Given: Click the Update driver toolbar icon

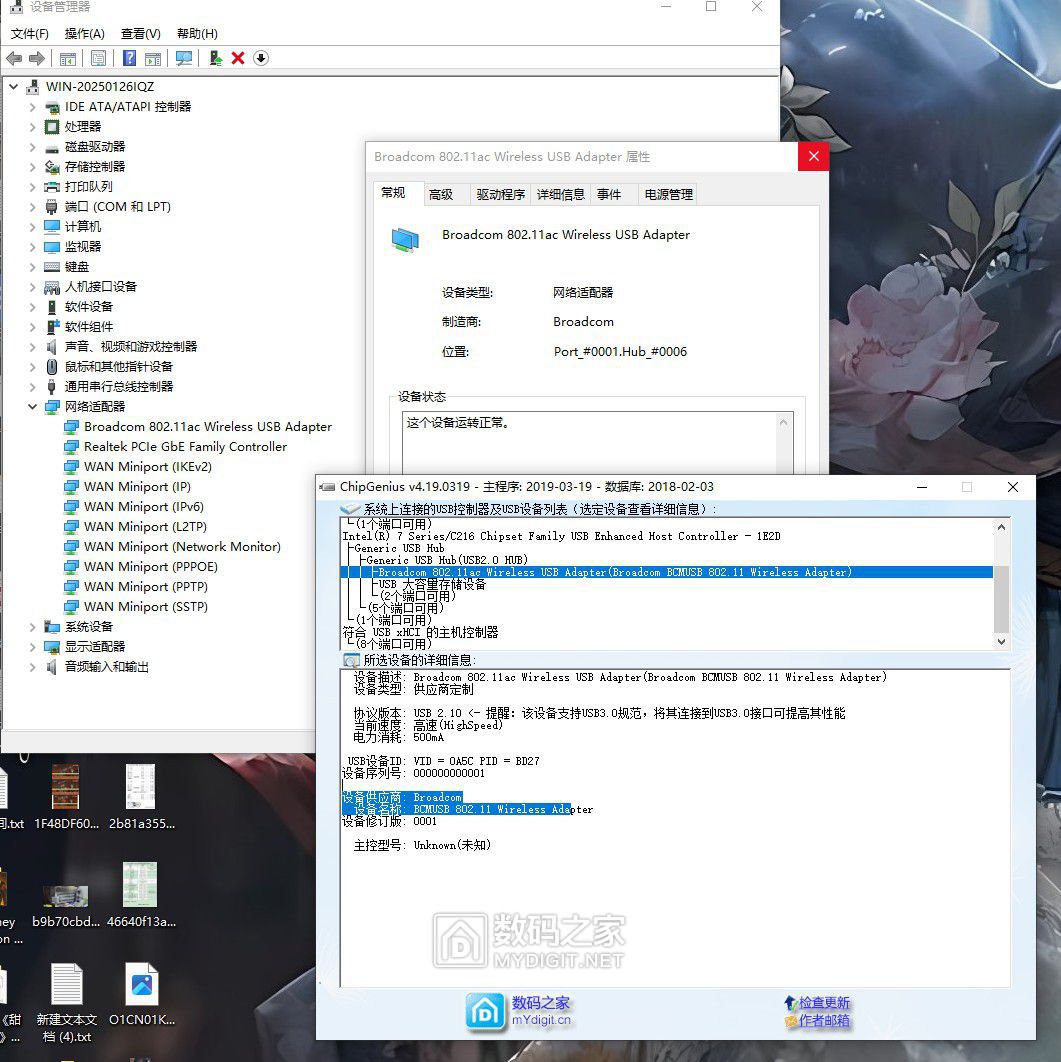Looking at the screenshot, I should click(216, 58).
